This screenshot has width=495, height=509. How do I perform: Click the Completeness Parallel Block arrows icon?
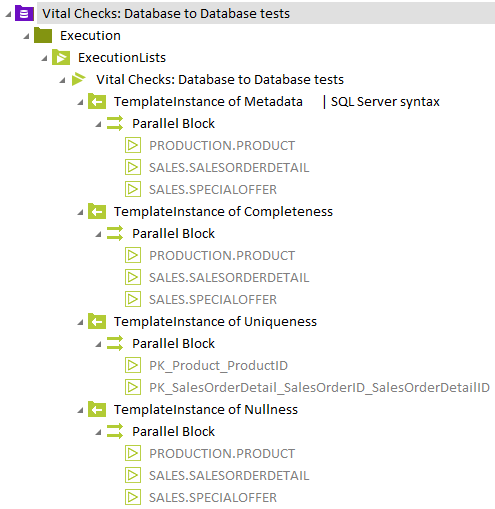tap(115, 233)
